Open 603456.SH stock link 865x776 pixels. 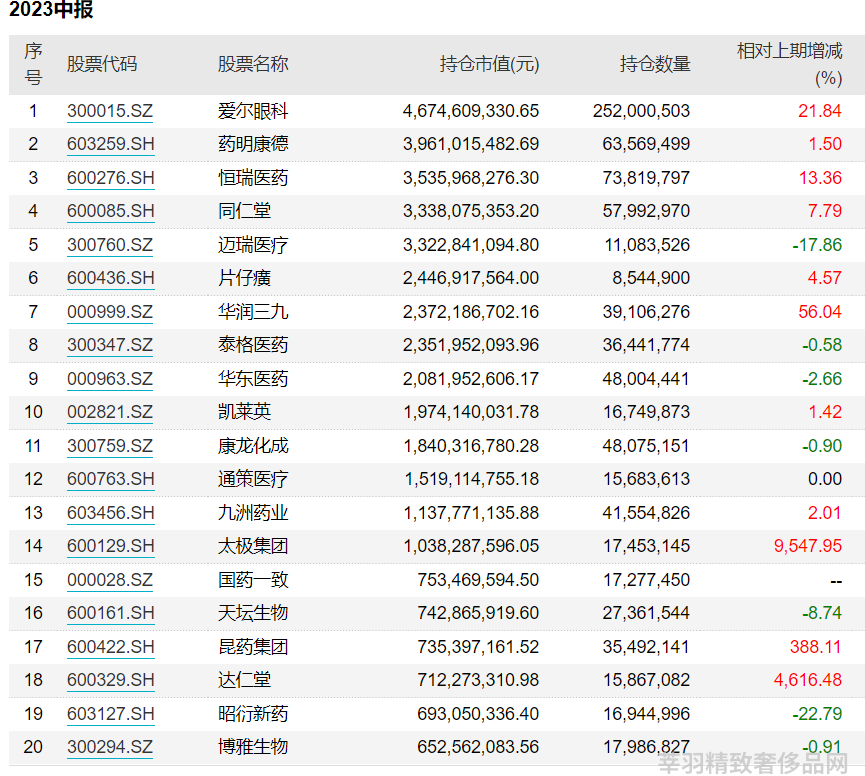(110, 513)
